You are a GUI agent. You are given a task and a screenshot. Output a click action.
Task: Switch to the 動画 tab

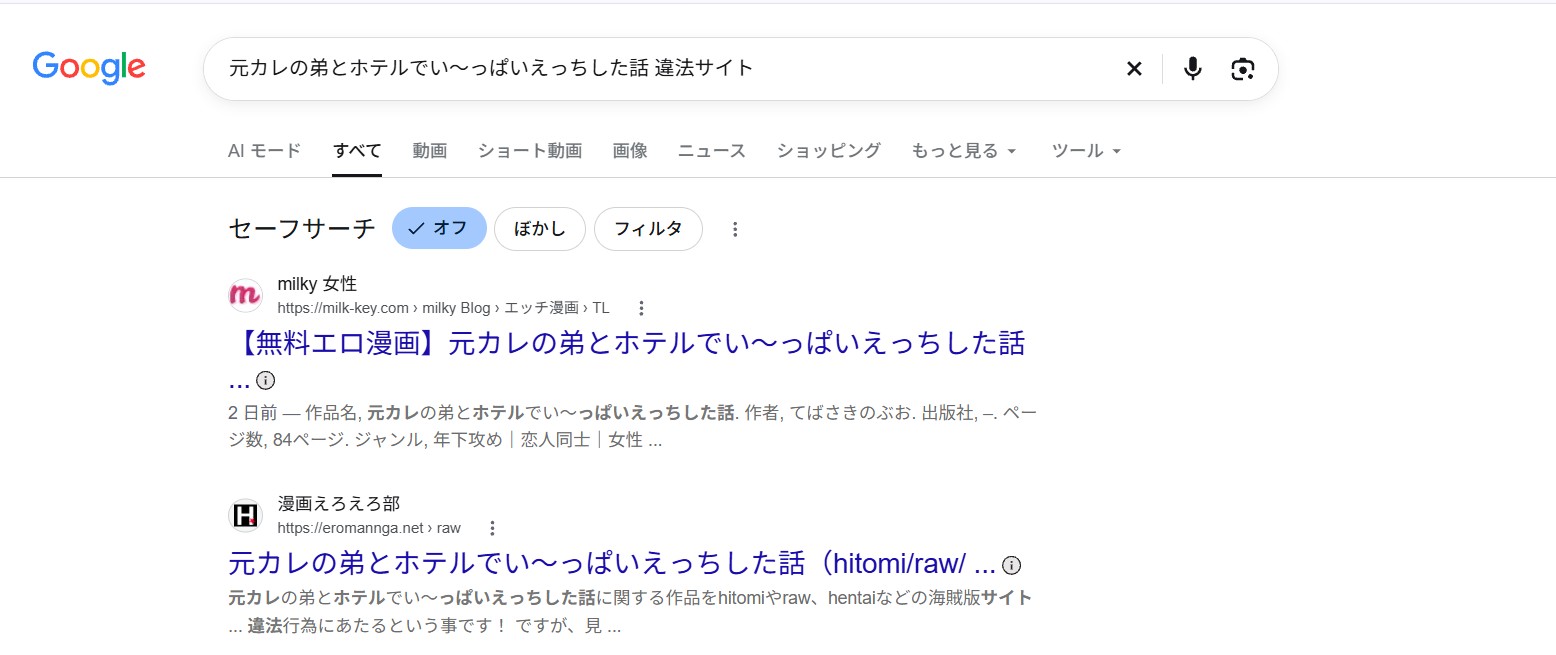tap(430, 151)
